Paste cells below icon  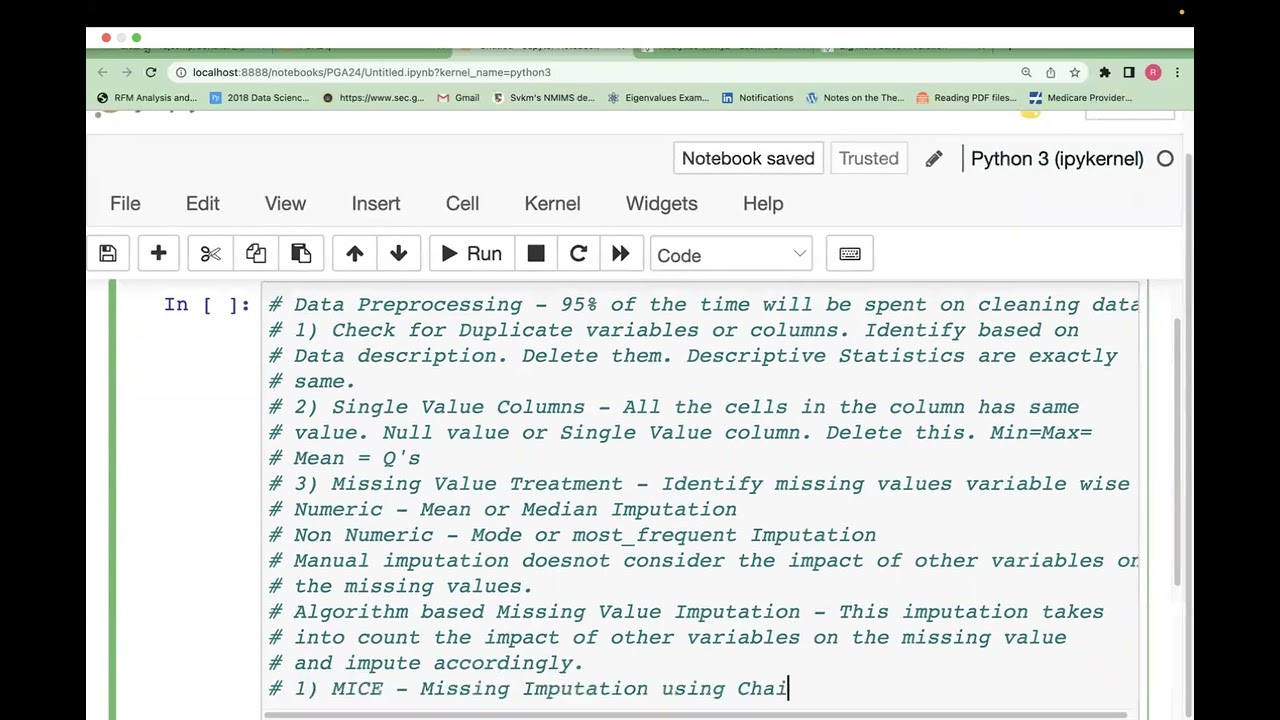point(301,254)
